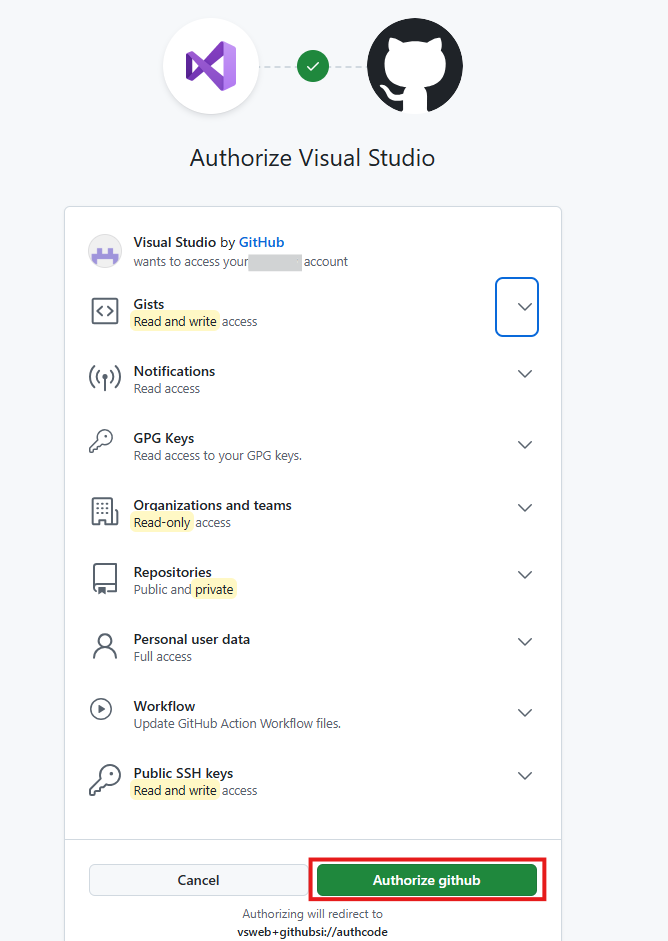This screenshot has width=668, height=941.
Task: Click the Notifications broadcast icon
Action: 105,378
